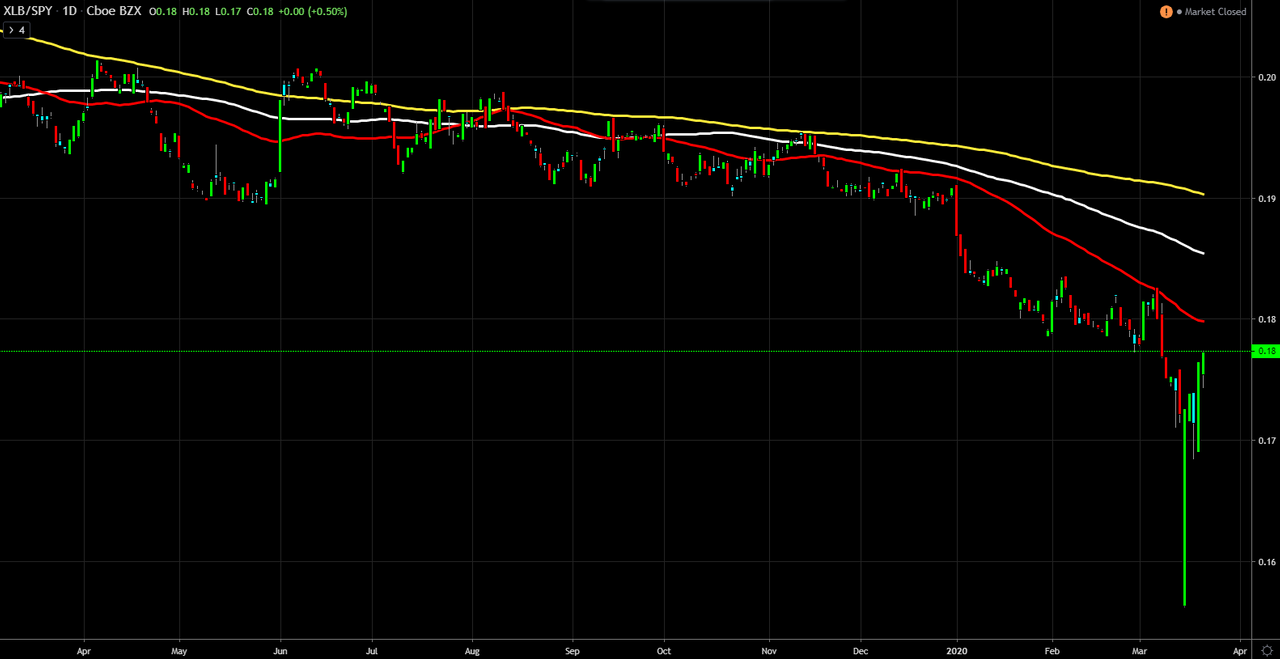Click the Dec label on time axis
The height and width of the screenshot is (659, 1280).
coord(861,650)
